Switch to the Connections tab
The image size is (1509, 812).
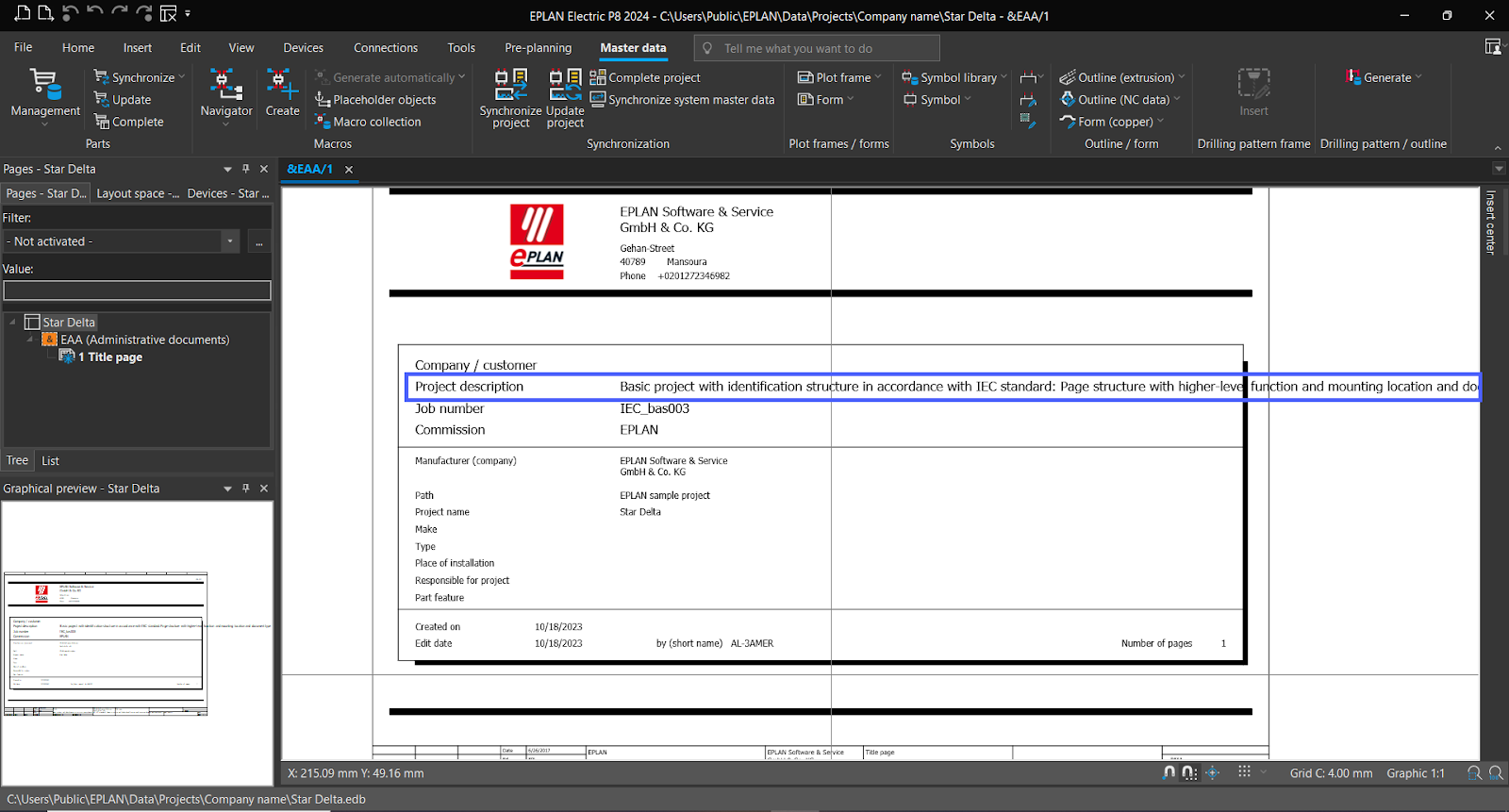386,47
